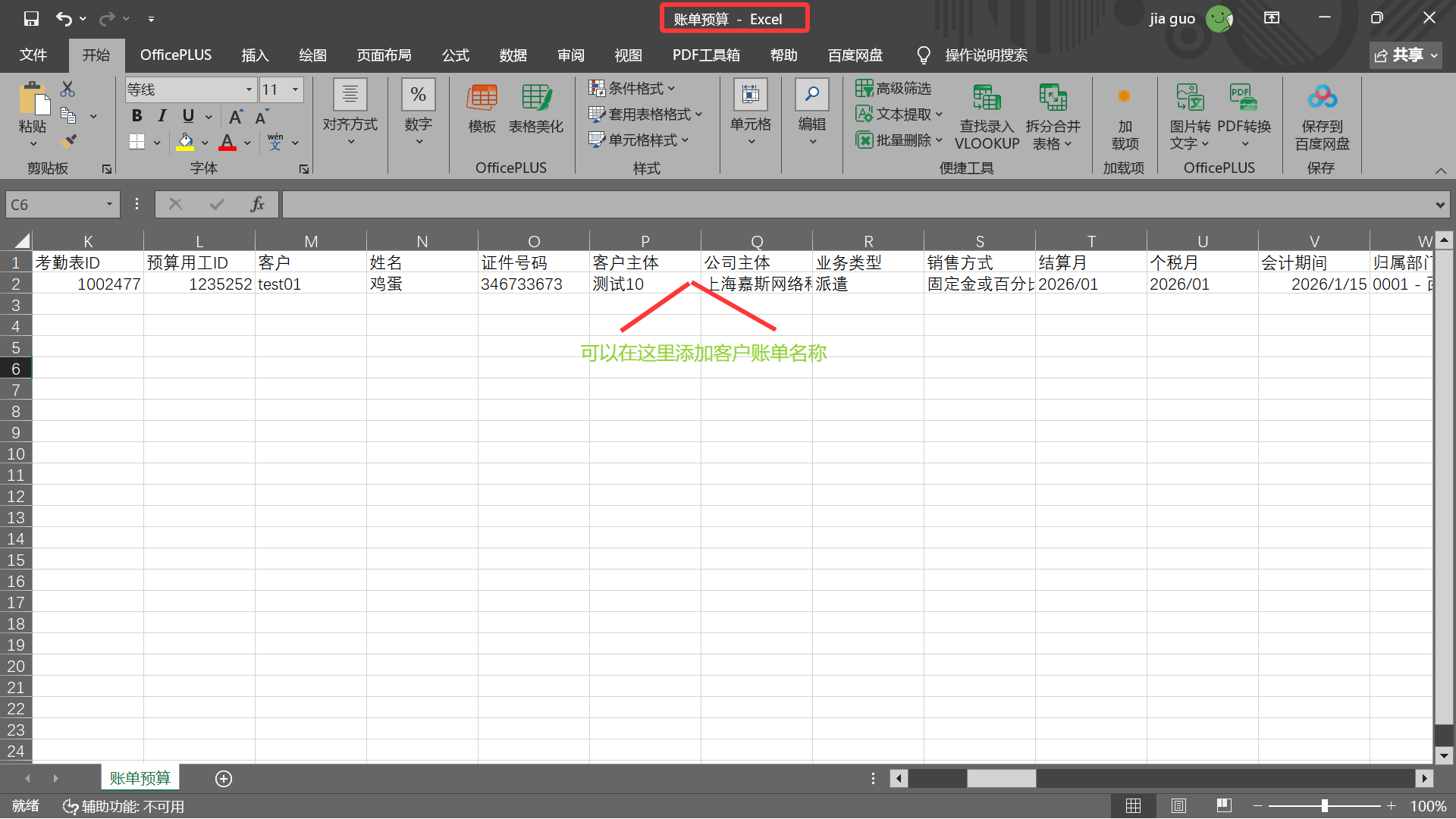Open the font name 等线 dropdown
The image size is (1456, 819).
click(x=248, y=89)
